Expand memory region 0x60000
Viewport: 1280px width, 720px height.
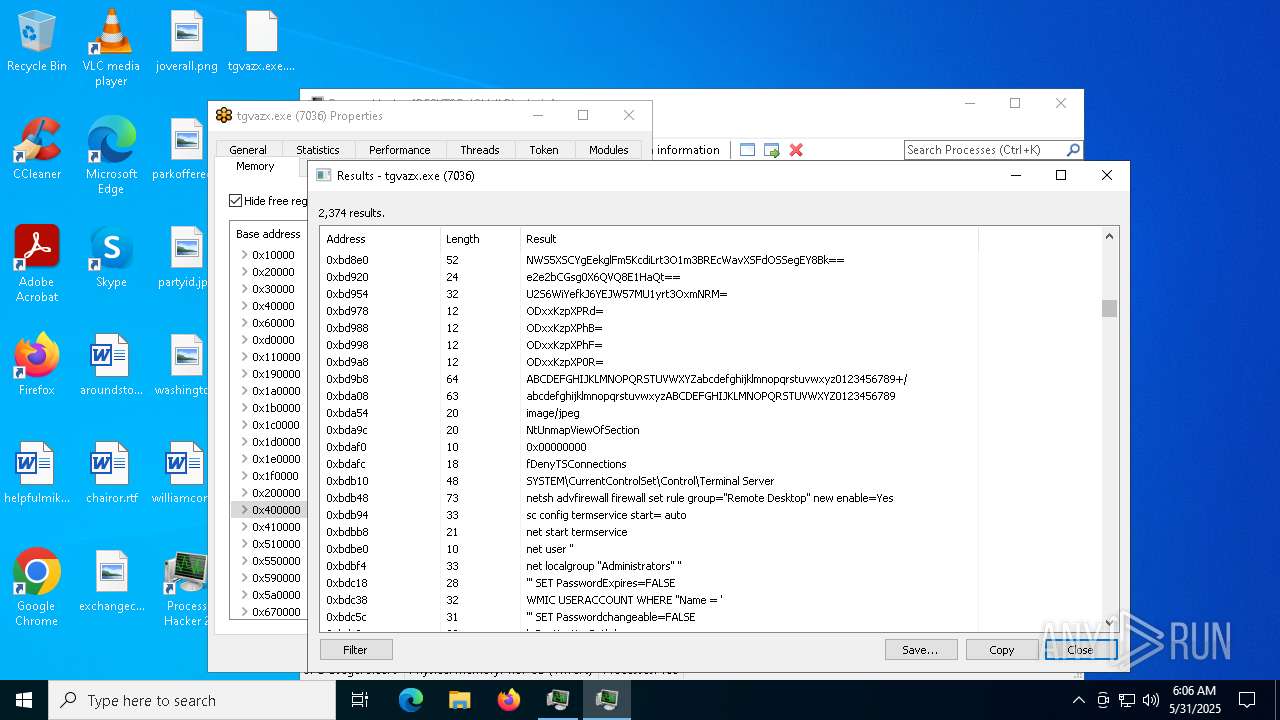click(x=245, y=323)
